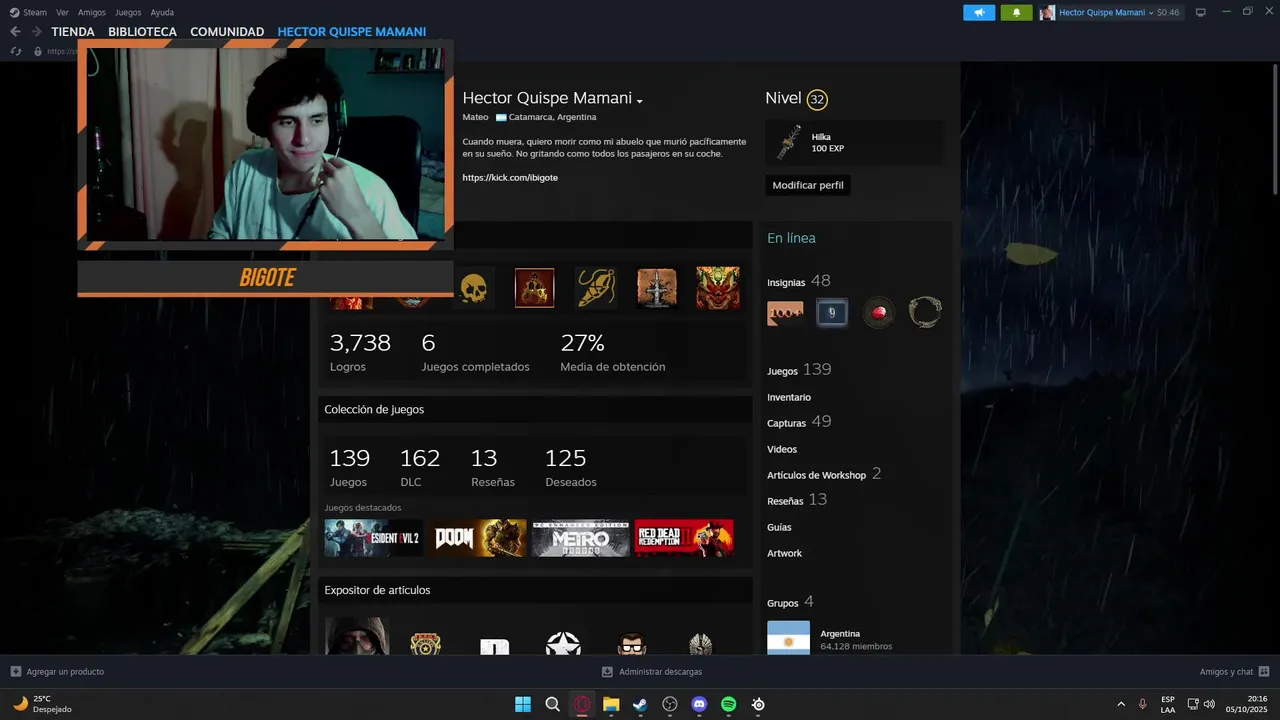Open the kick.com/ibigote link
The width and height of the screenshot is (1280, 720).
click(510, 177)
